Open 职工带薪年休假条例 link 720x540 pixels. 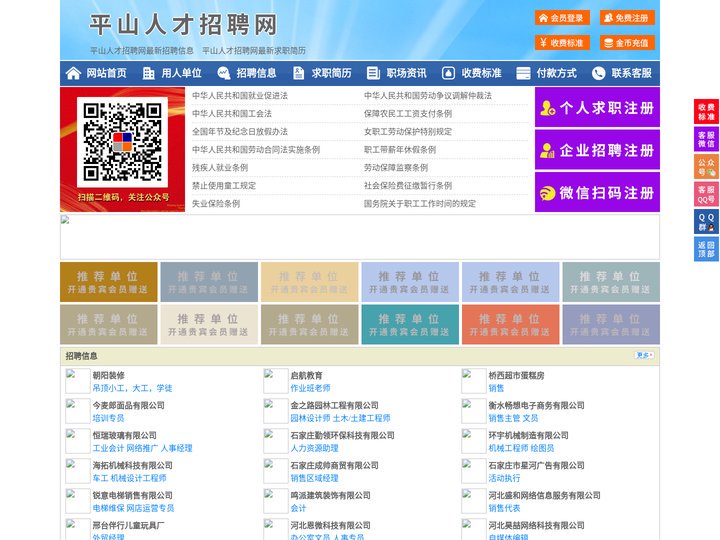point(400,150)
